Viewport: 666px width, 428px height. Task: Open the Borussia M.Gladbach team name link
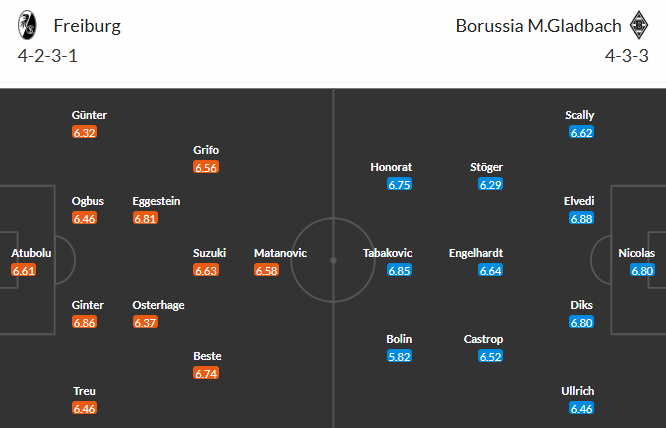[x=538, y=26]
